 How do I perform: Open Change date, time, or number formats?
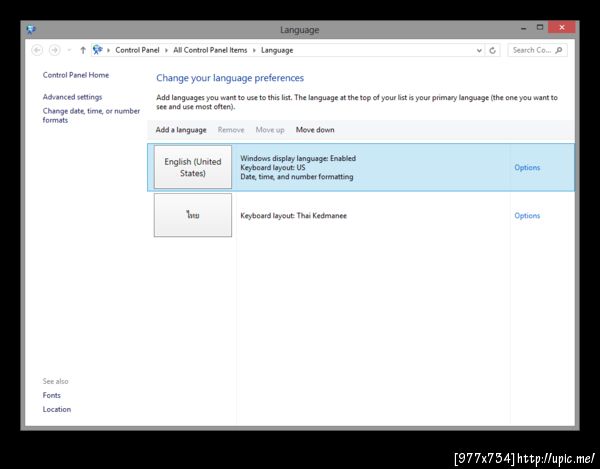point(91,115)
